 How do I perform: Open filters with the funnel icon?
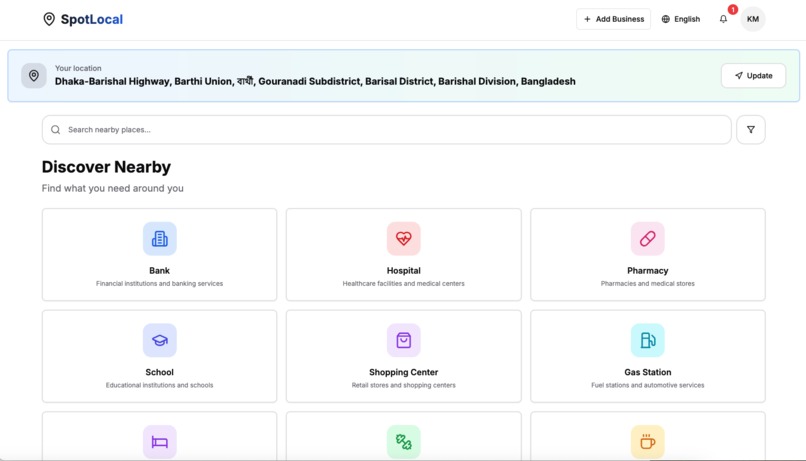tap(750, 130)
